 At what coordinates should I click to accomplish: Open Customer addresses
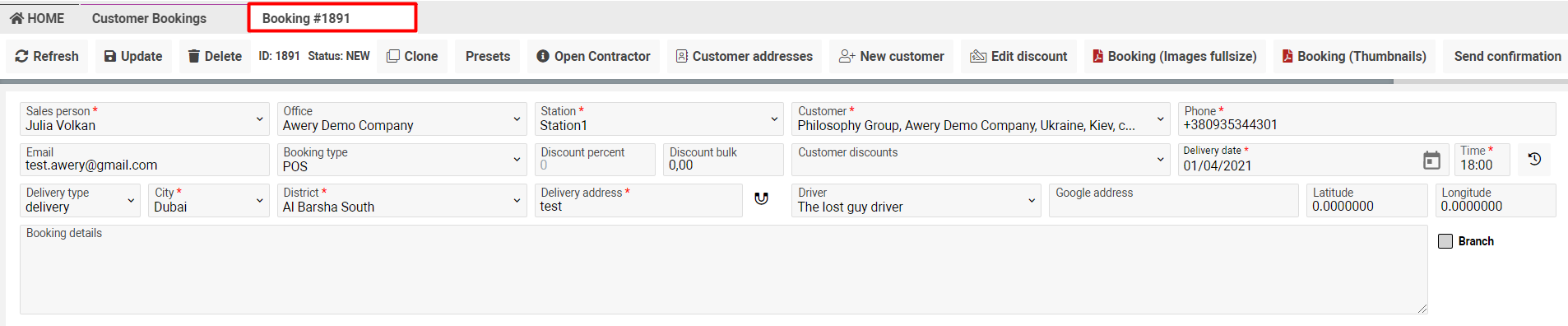click(x=745, y=56)
